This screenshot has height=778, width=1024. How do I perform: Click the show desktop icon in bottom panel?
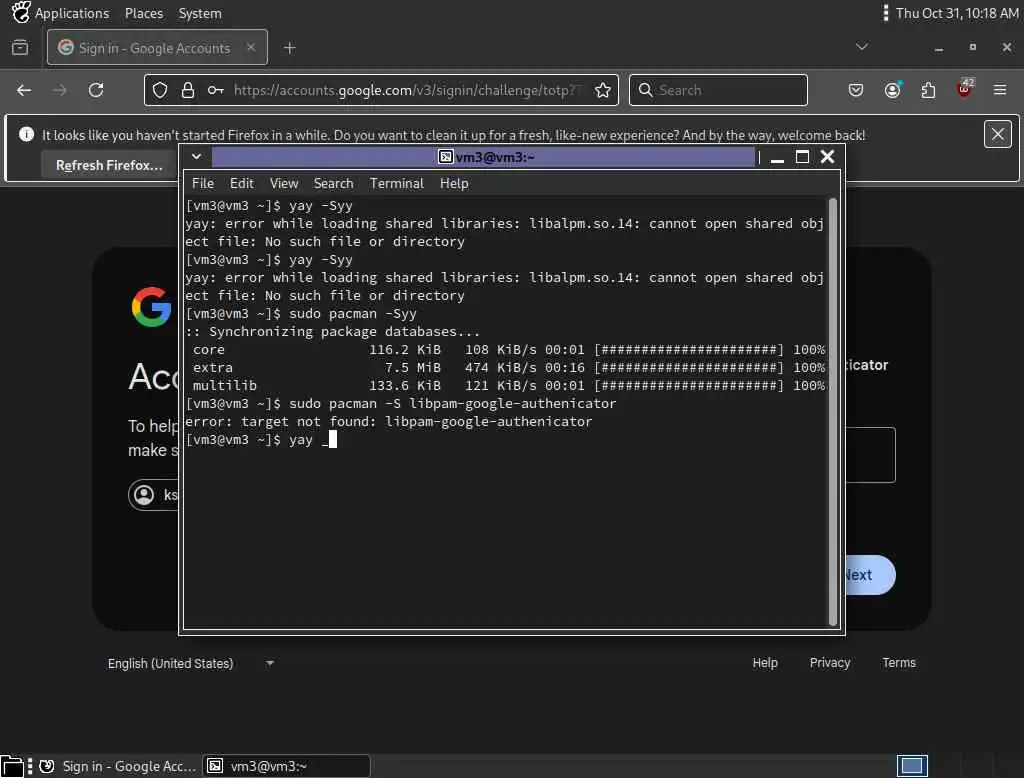pyautogui.click(x=12, y=766)
